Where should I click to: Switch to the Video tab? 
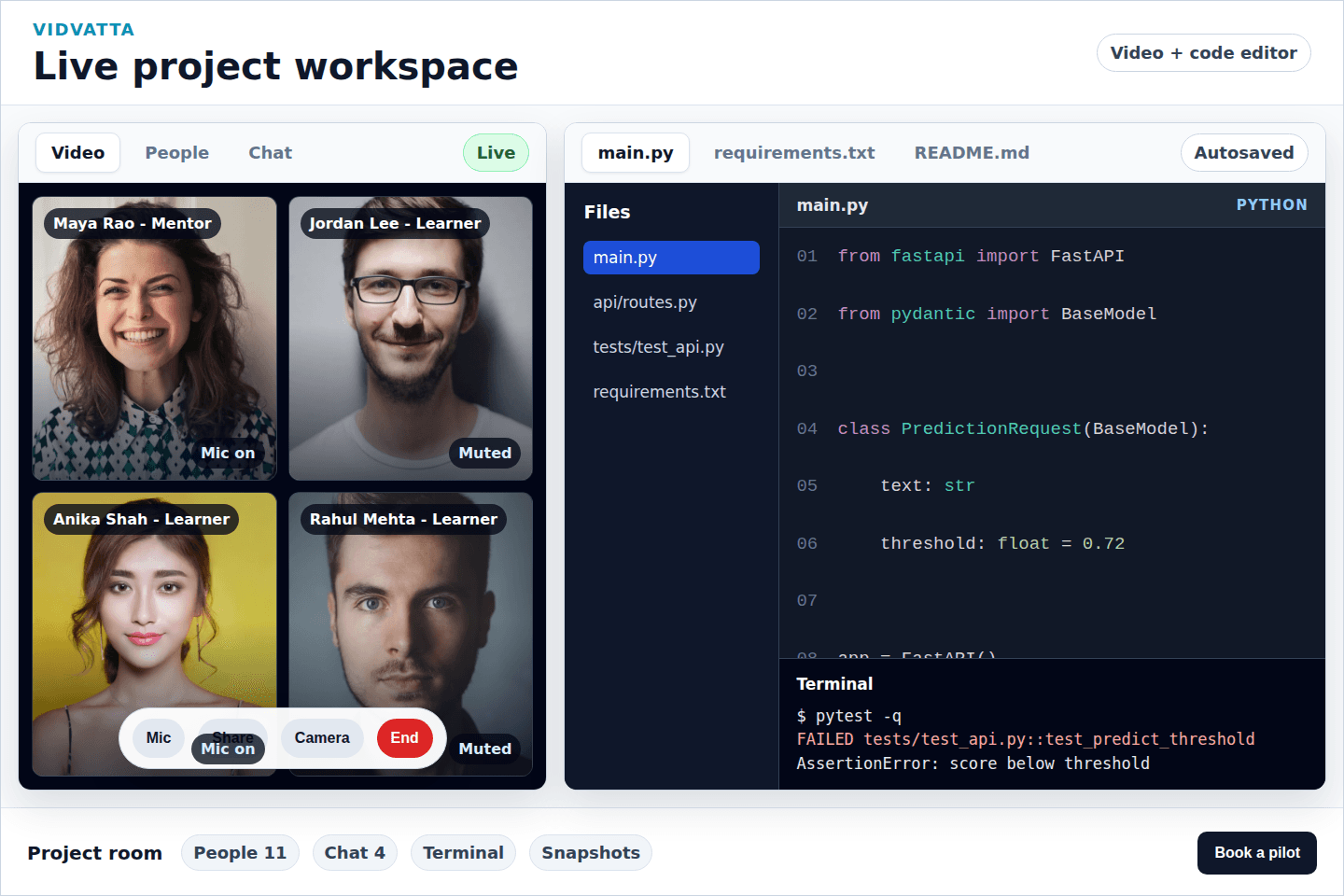pyautogui.click(x=77, y=153)
